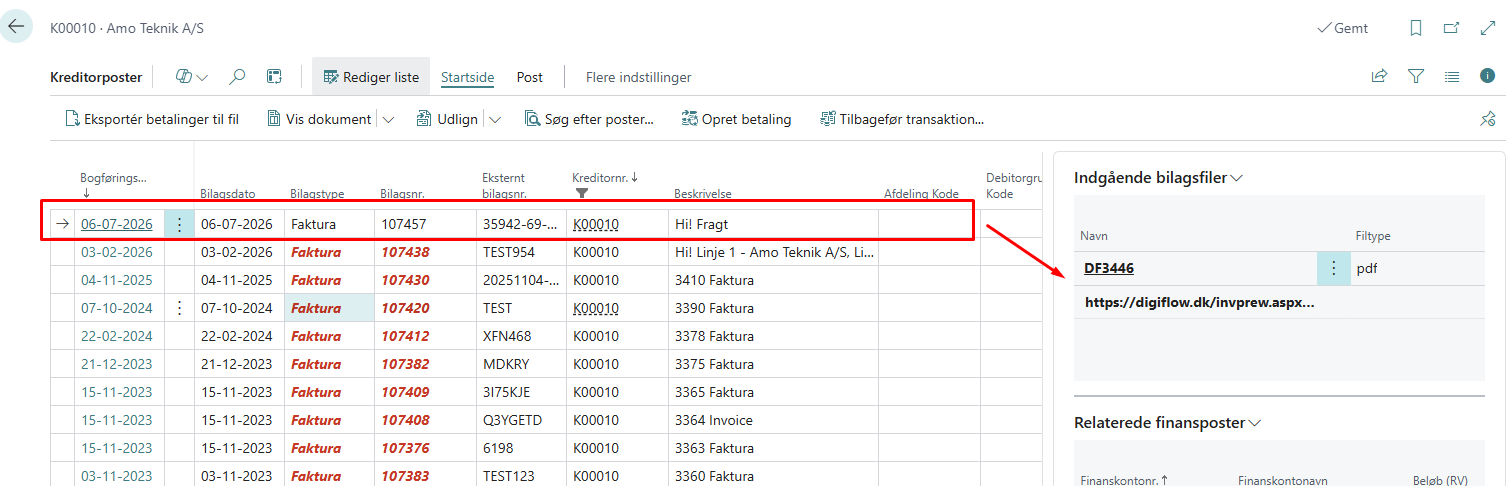Click external number 3I75KJE cell
Screen dimensions: 1511x486
tap(521, 392)
